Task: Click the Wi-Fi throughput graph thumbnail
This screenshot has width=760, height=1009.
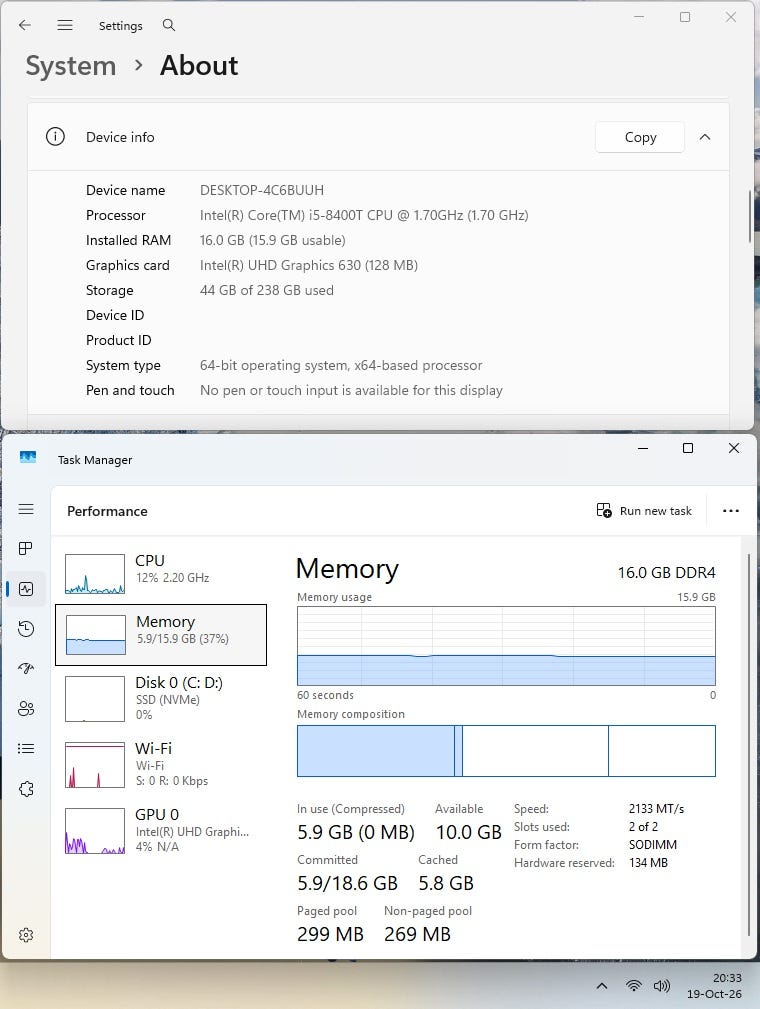Action: [x=95, y=764]
